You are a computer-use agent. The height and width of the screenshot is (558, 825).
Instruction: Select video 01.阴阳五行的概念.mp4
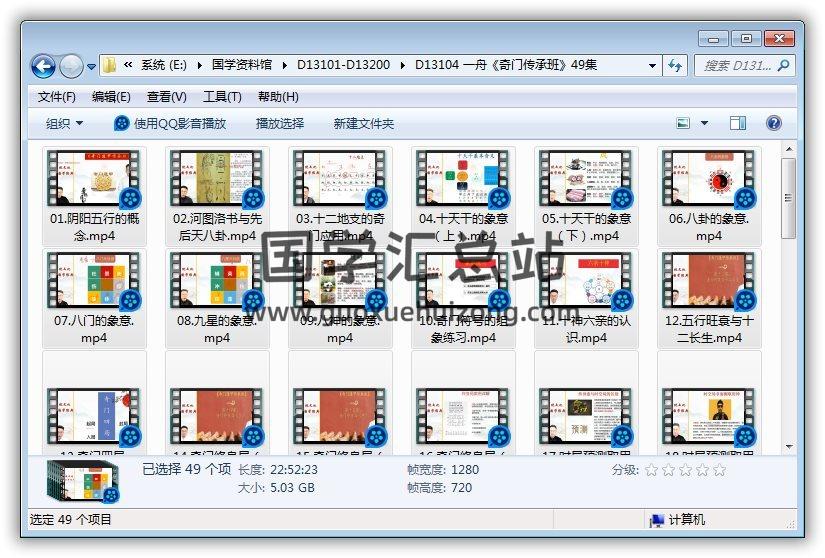click(x=94, y=196)
